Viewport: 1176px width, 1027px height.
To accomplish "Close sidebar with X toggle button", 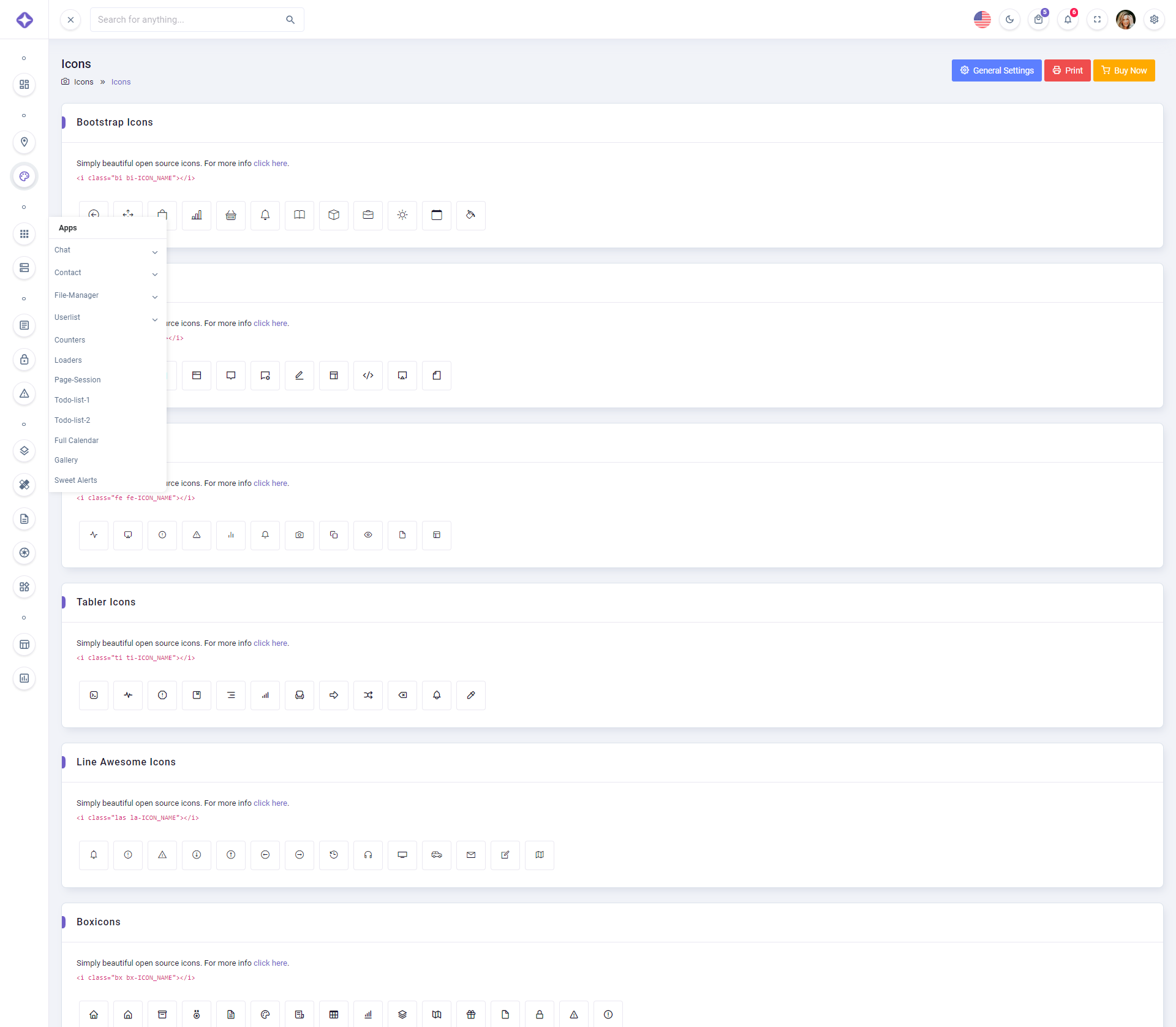I will coord(70,20).
